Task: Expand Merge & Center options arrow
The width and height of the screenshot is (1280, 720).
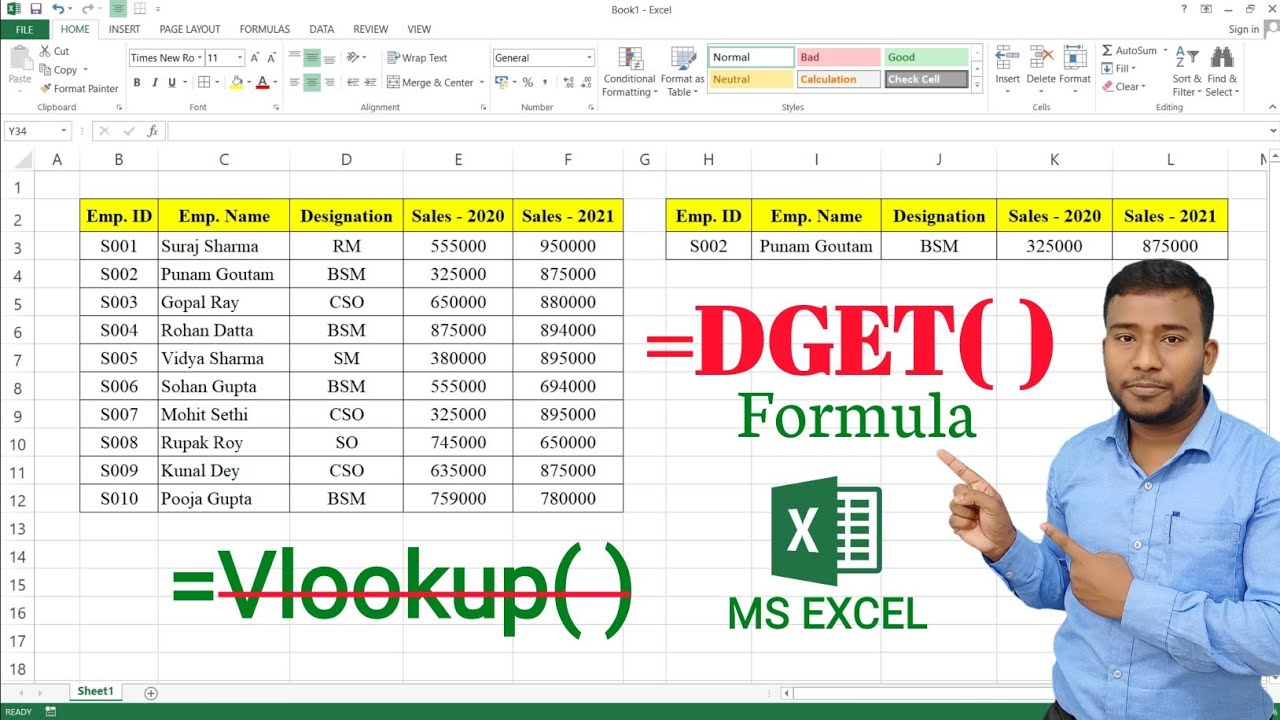Action: coord(482,83)
